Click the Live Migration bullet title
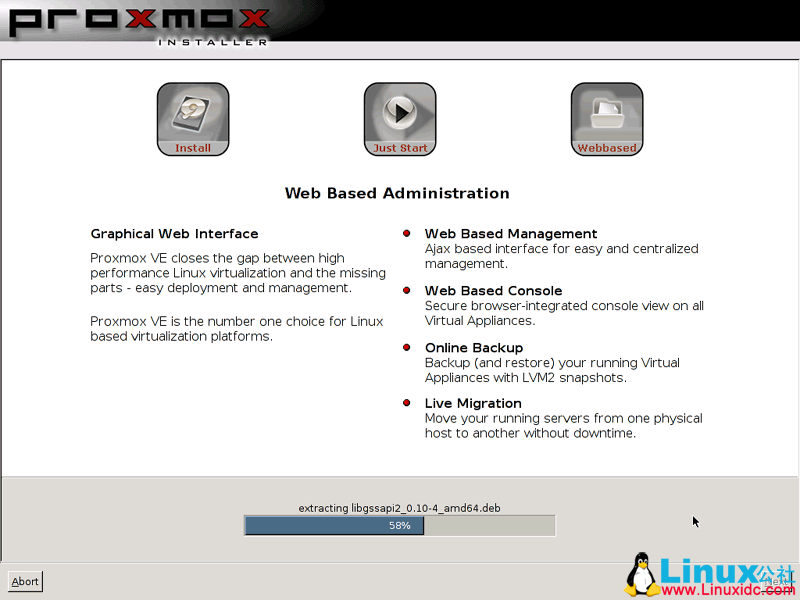The height and width of the screenshot is (600, 800). click(x=473, y=404)
